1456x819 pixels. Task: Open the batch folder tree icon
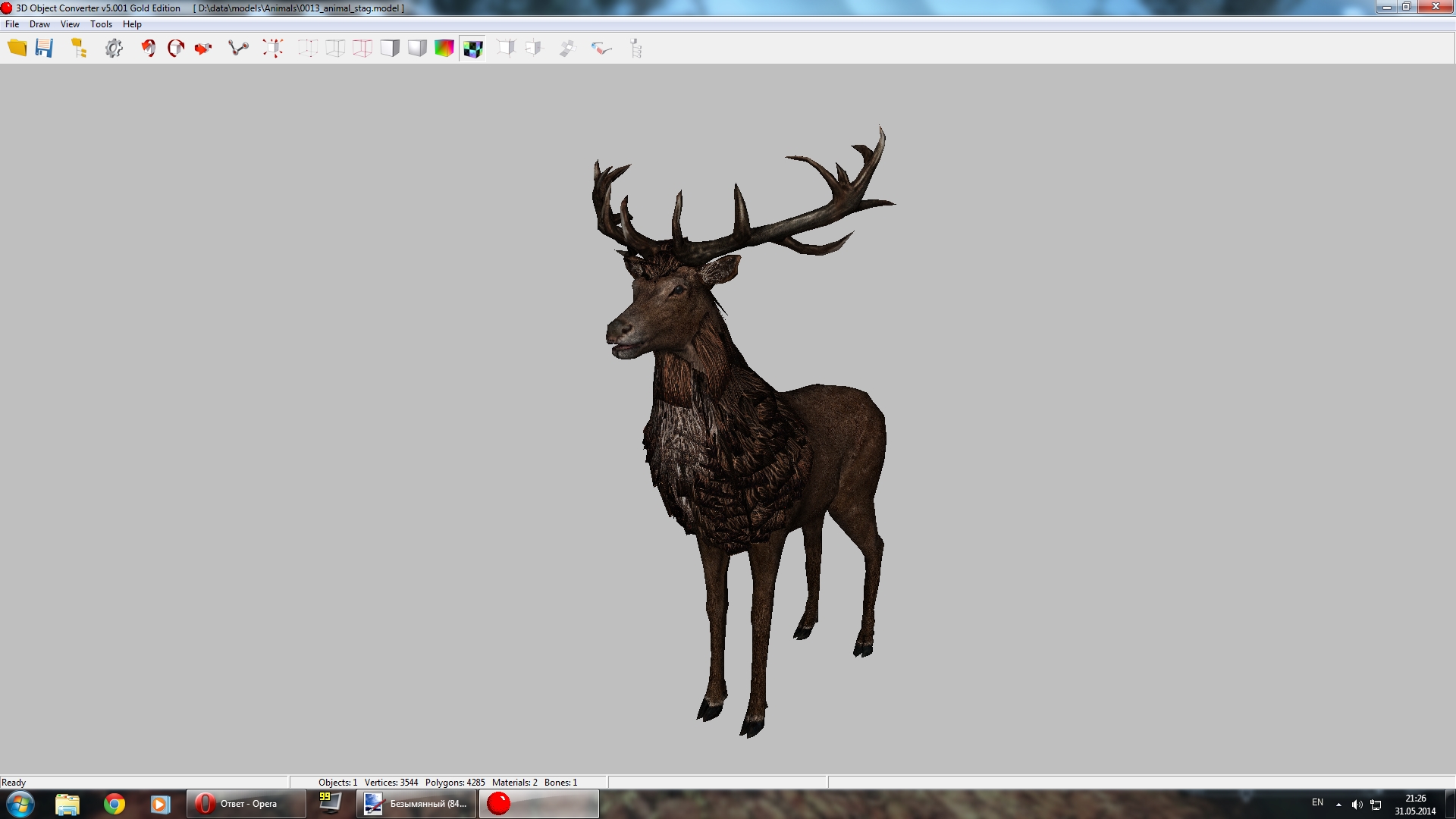pyautogui.click(x=79, y=49)
